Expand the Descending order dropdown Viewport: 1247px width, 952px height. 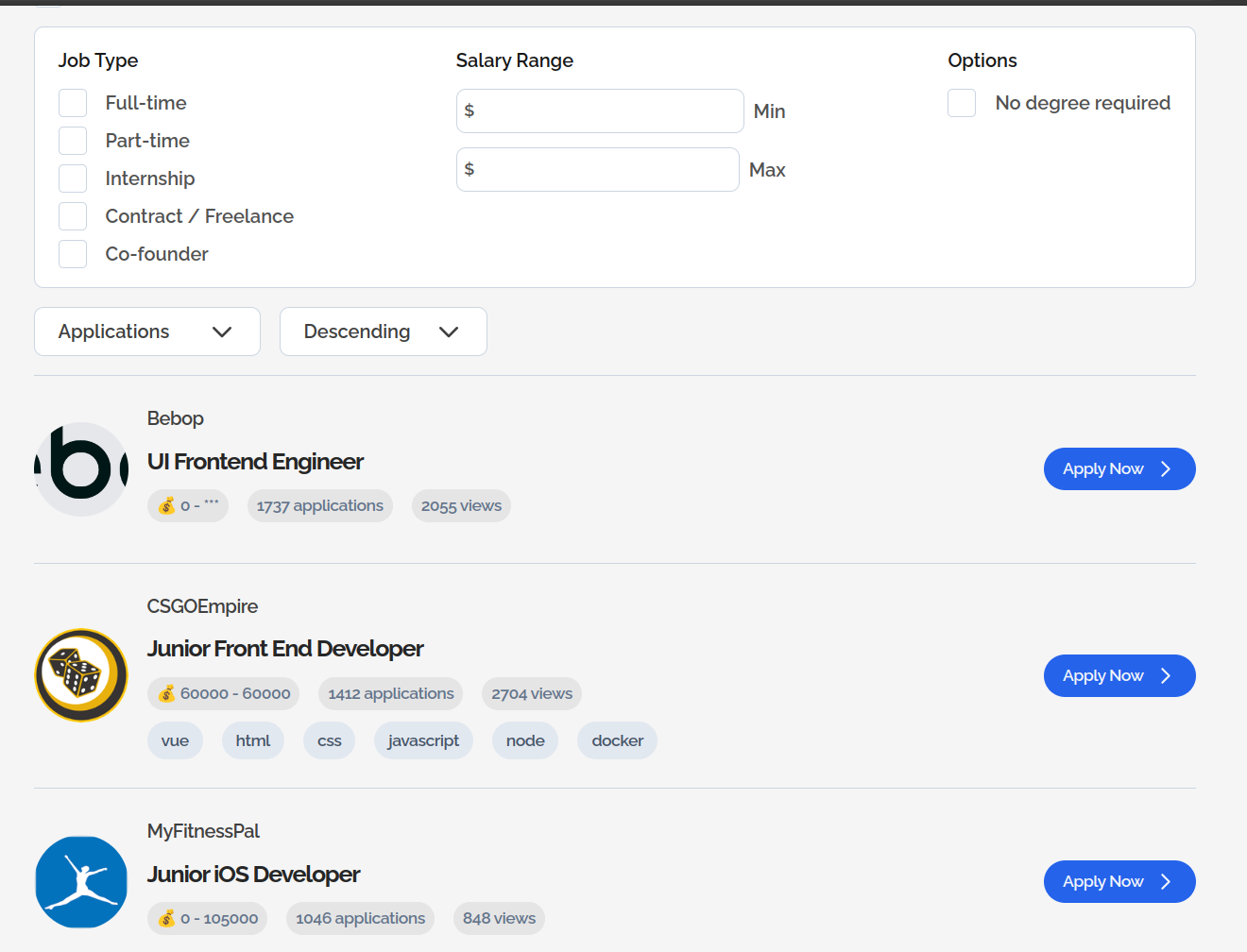pos(384,331)
